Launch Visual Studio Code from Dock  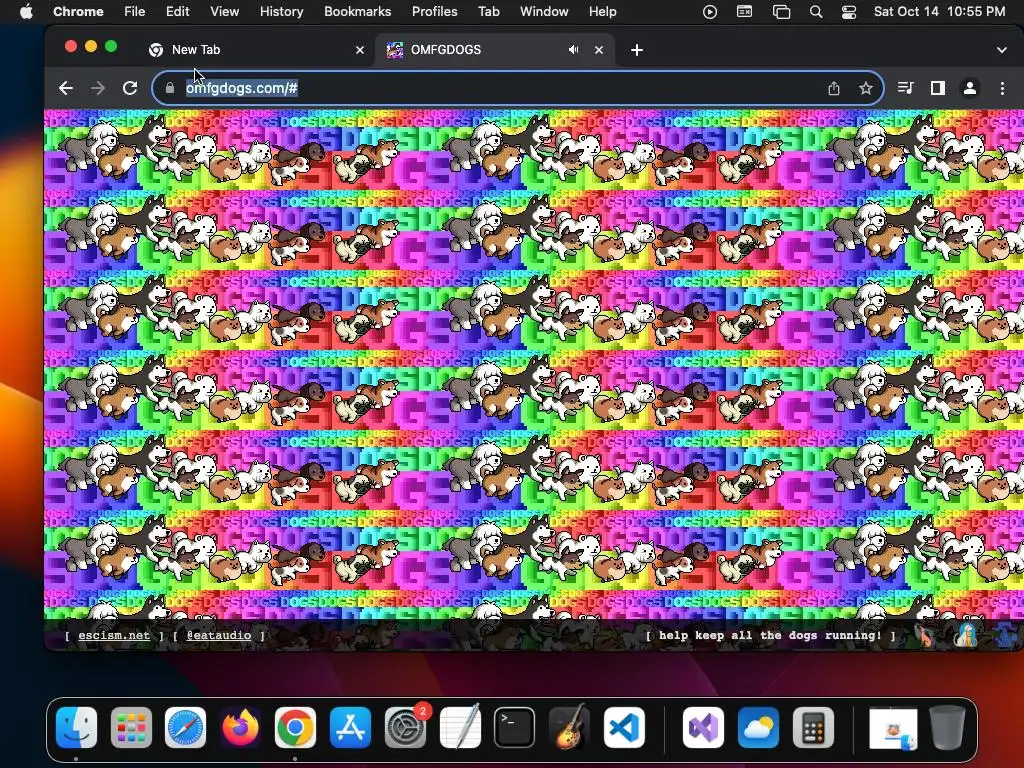pos(624,728)
